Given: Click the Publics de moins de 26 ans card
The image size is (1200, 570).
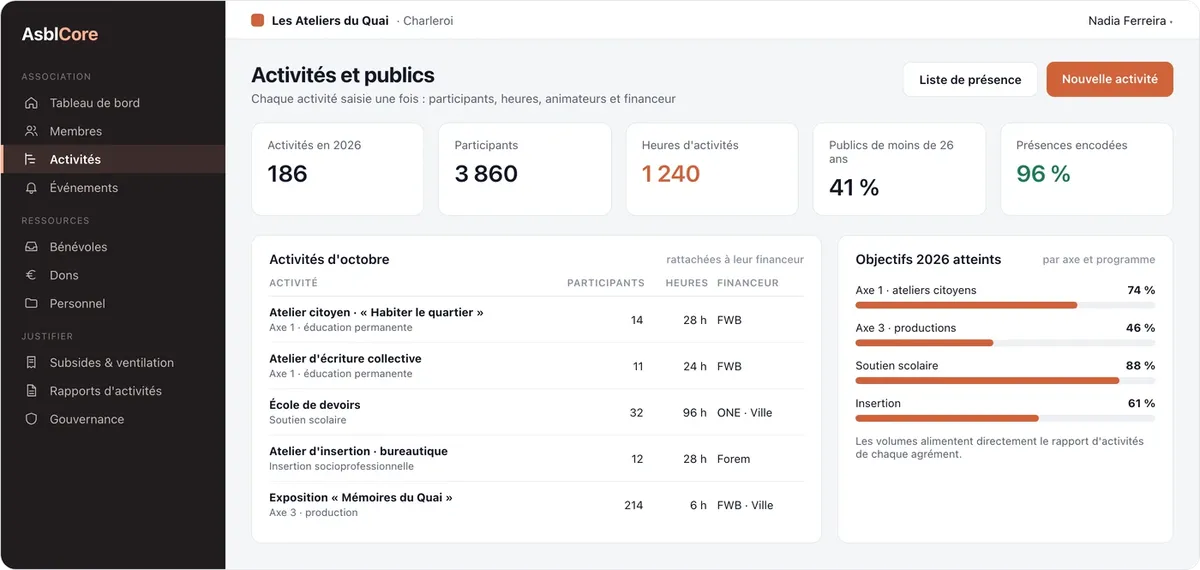Looking at the screenshot, I should pos(899,169).
